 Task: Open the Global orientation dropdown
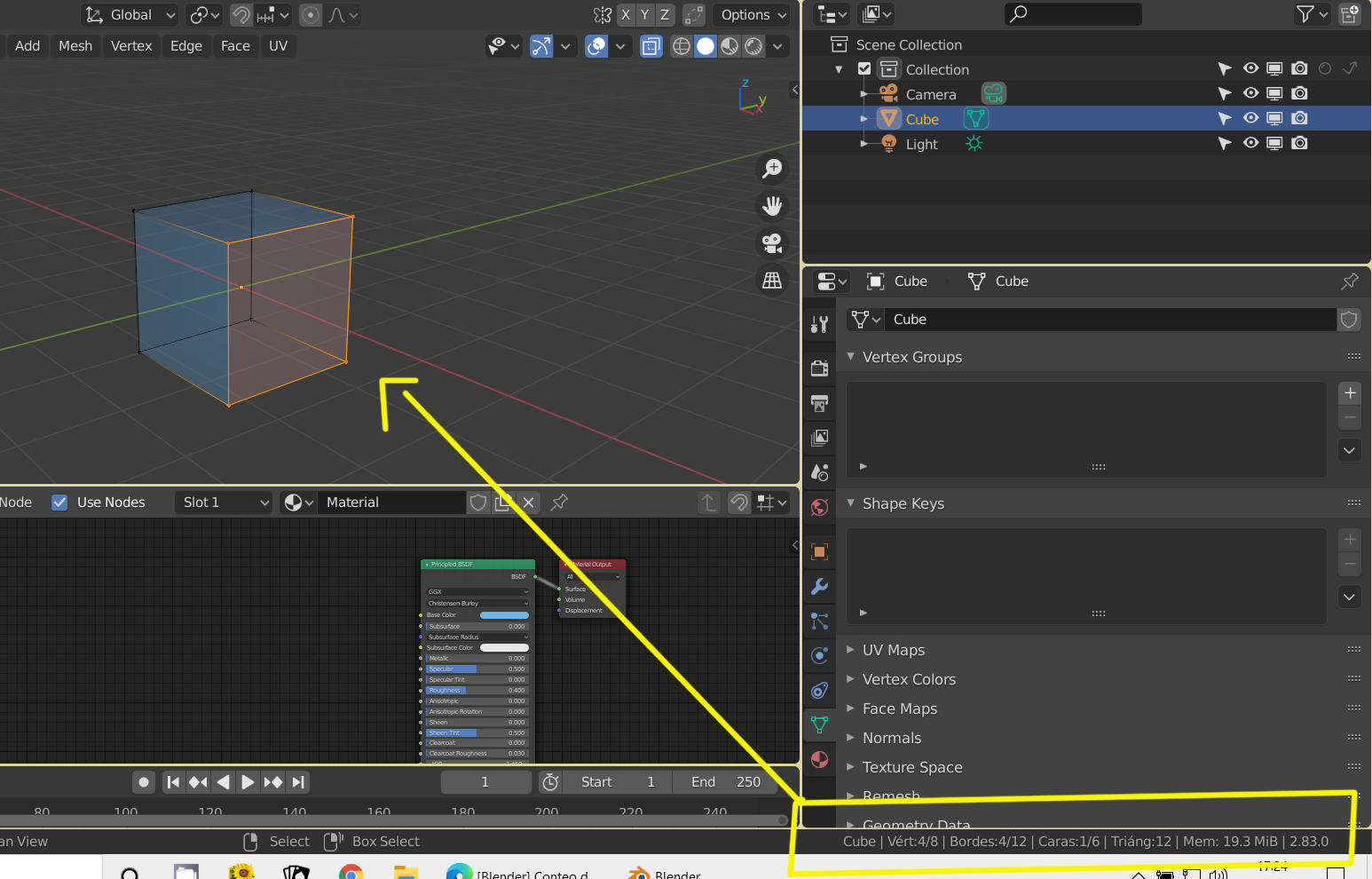click(130, 15)
